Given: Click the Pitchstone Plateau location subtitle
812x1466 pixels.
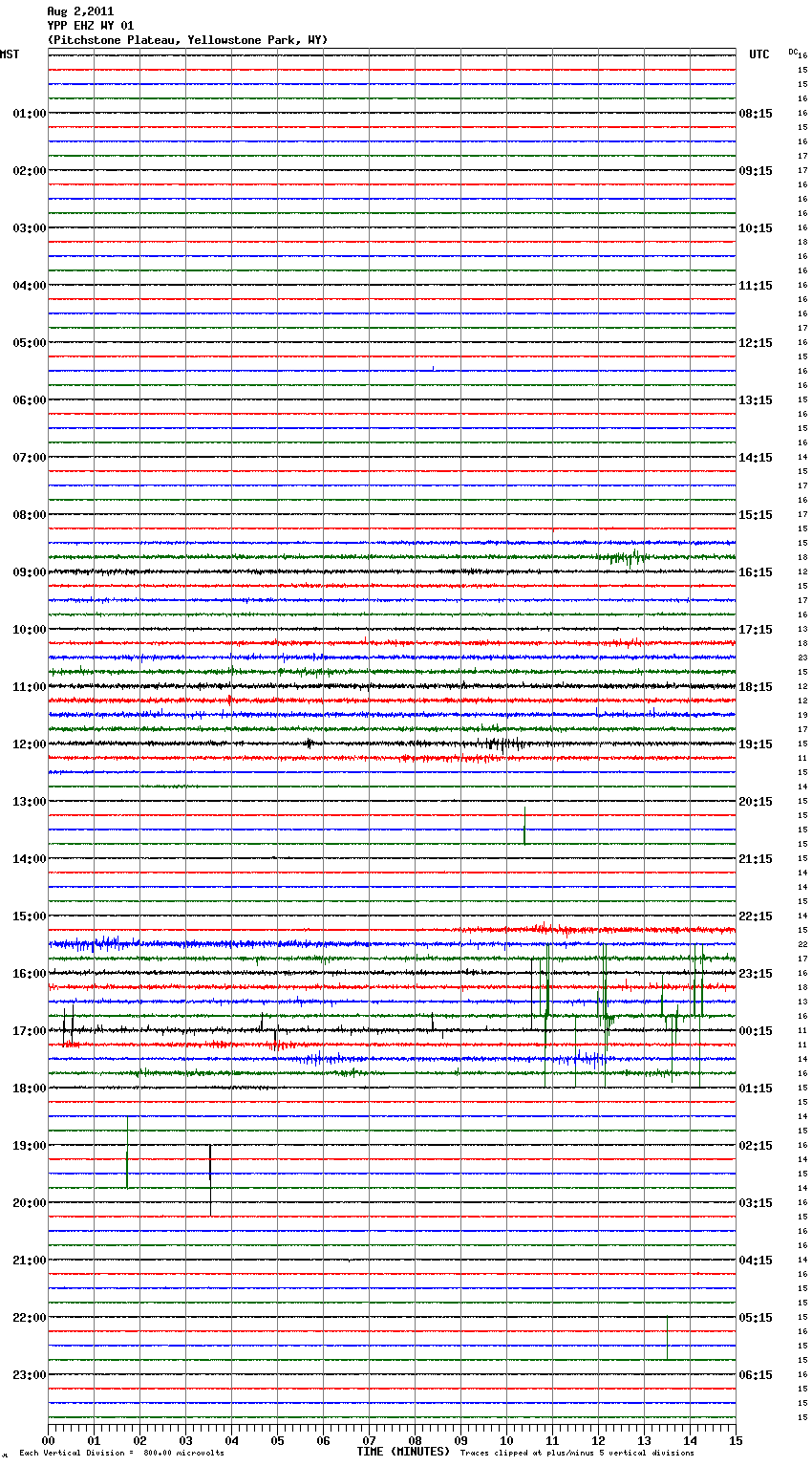Looking at the screenshot, I should (187, 40).
